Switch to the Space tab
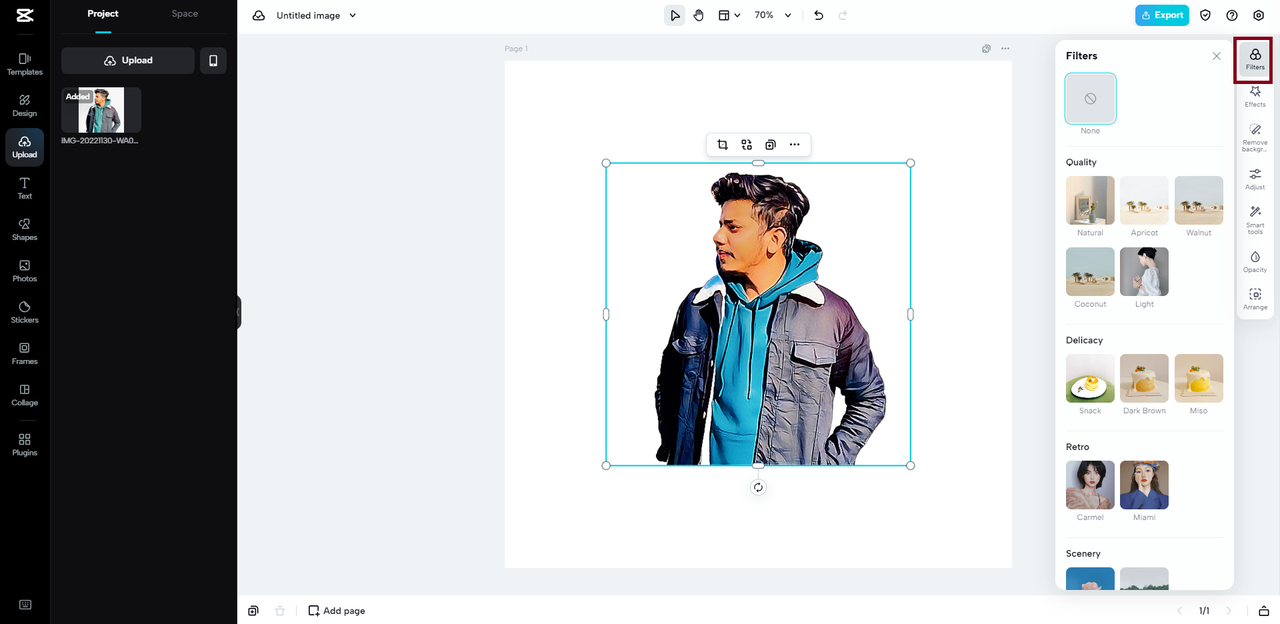 point(185,14)
